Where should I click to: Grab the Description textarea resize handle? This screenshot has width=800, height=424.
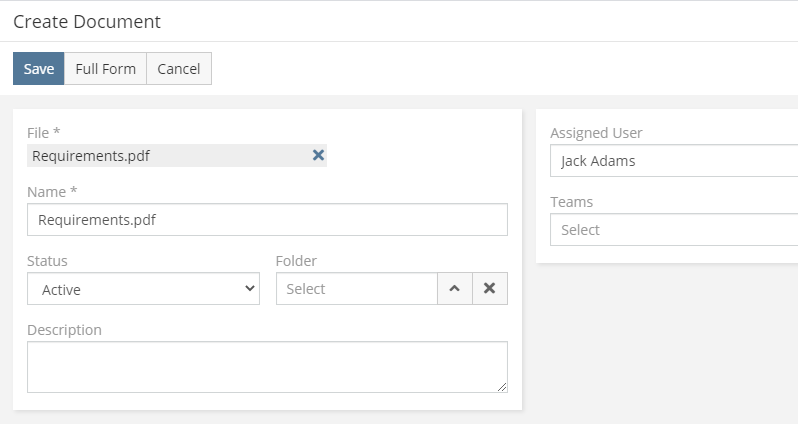point(502,387)
